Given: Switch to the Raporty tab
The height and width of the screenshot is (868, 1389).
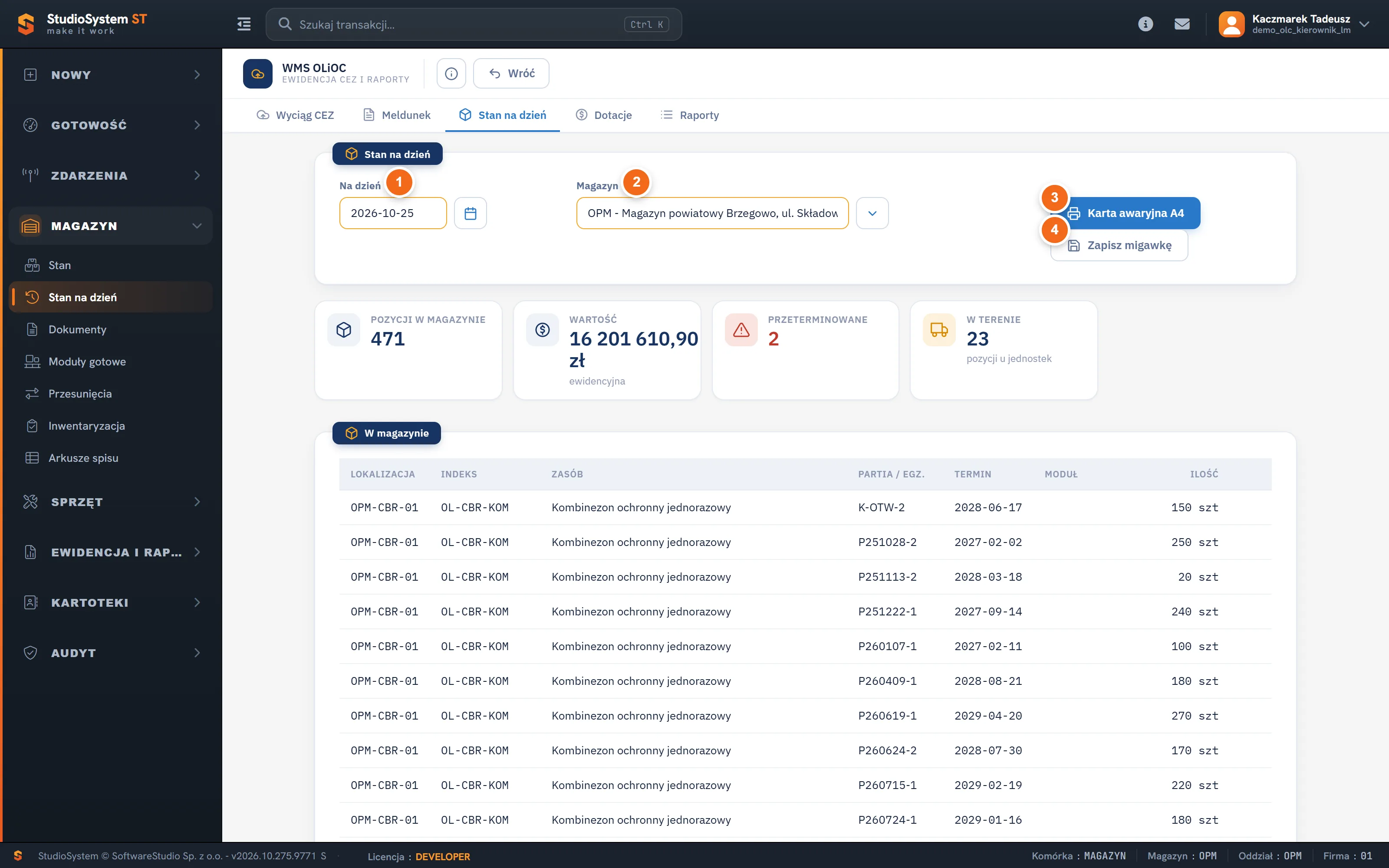Looking at the screenshot, I should pos(689,115).
